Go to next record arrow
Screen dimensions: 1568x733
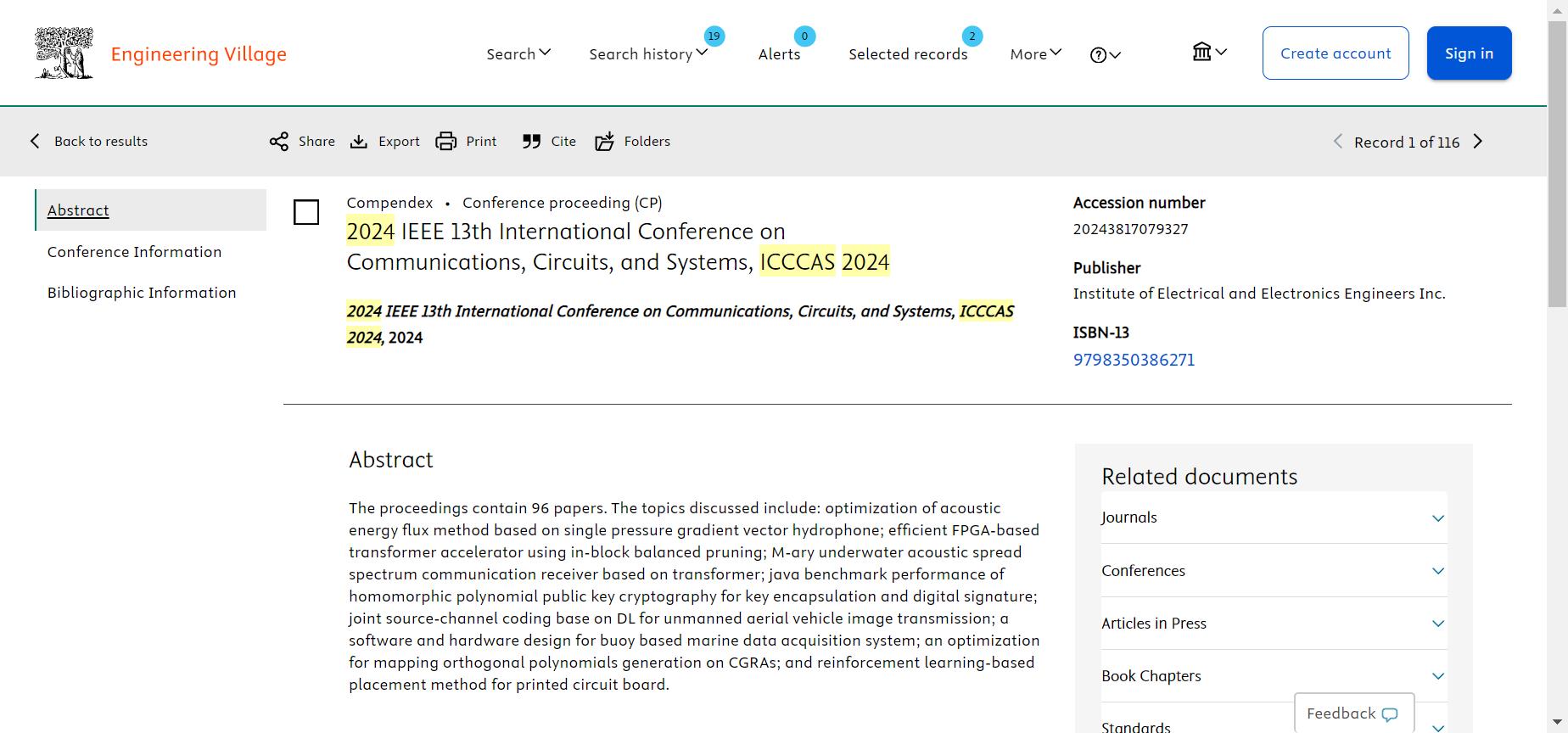pos(1478,142)
